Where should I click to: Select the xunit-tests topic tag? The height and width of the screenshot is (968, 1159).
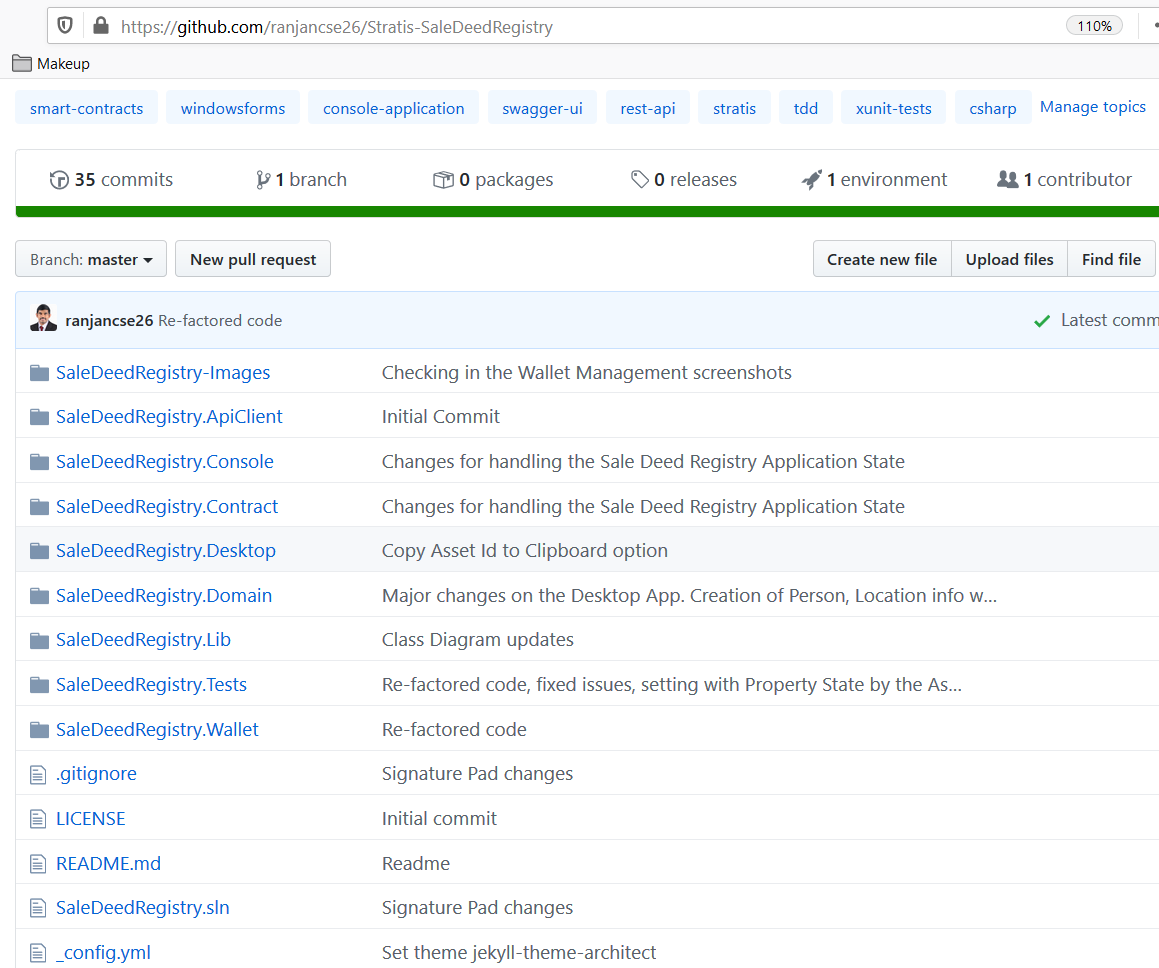point(894,108)
